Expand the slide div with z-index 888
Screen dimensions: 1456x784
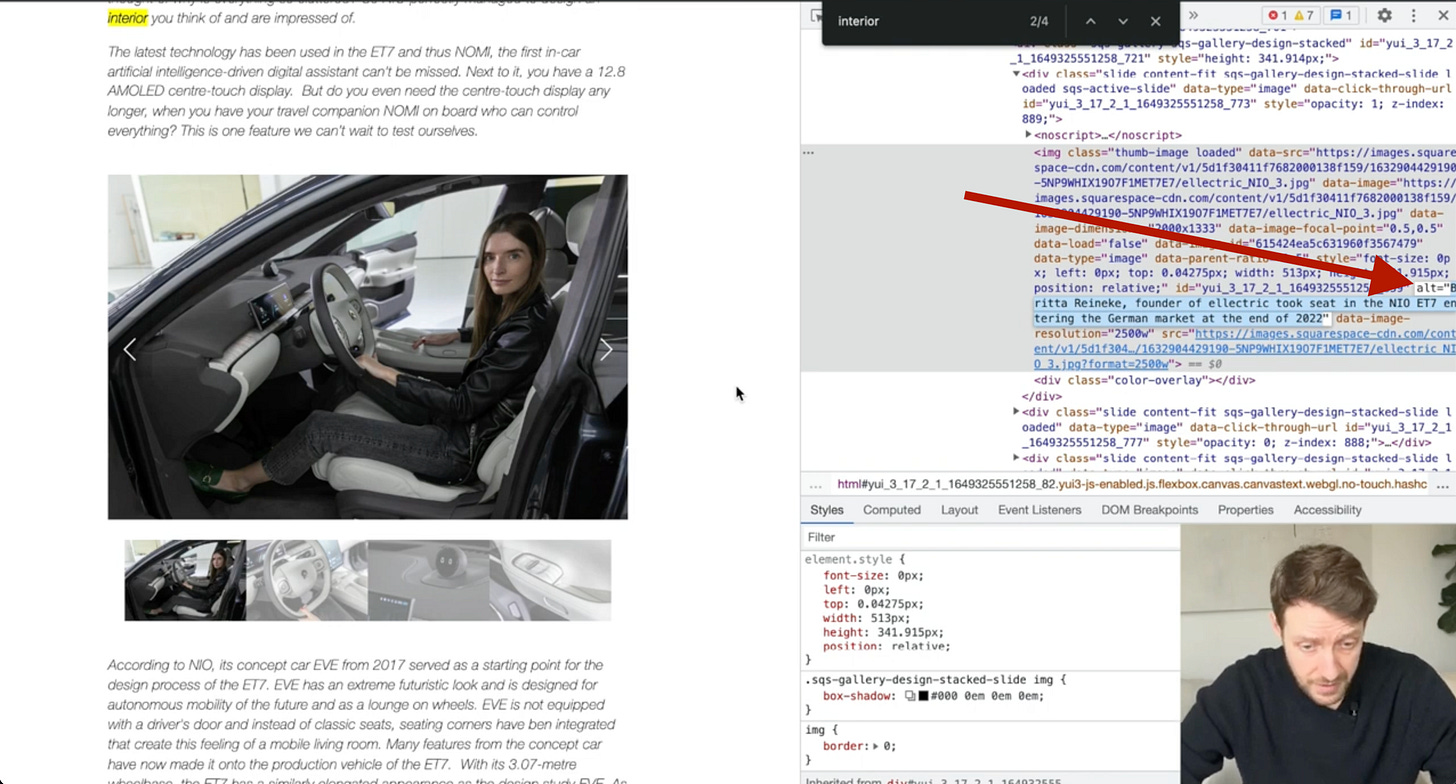coord(1017,411)
